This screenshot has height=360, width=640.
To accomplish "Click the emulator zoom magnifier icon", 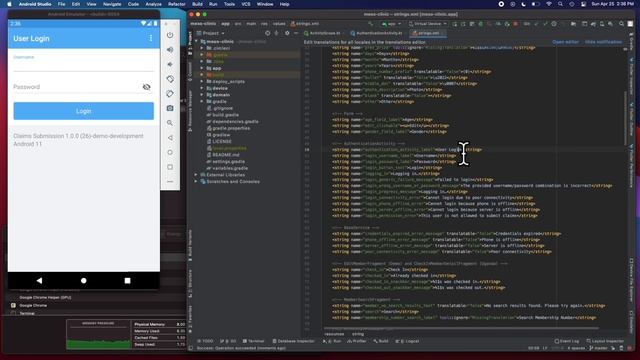I will point(170,123).
